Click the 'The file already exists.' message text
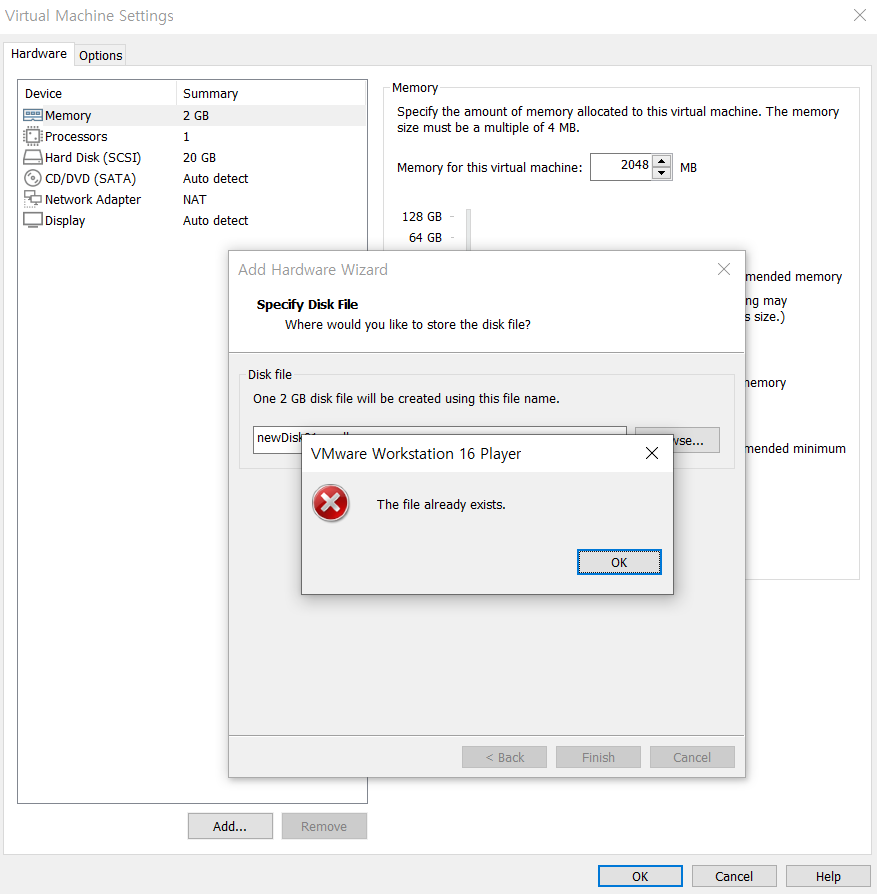 click(441, 504)
